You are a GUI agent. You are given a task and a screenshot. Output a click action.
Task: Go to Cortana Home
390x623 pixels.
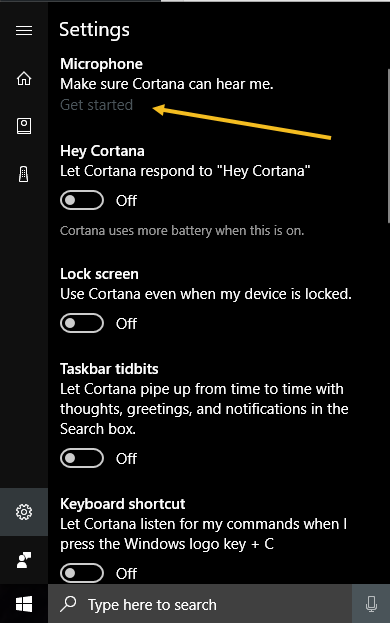24,78
